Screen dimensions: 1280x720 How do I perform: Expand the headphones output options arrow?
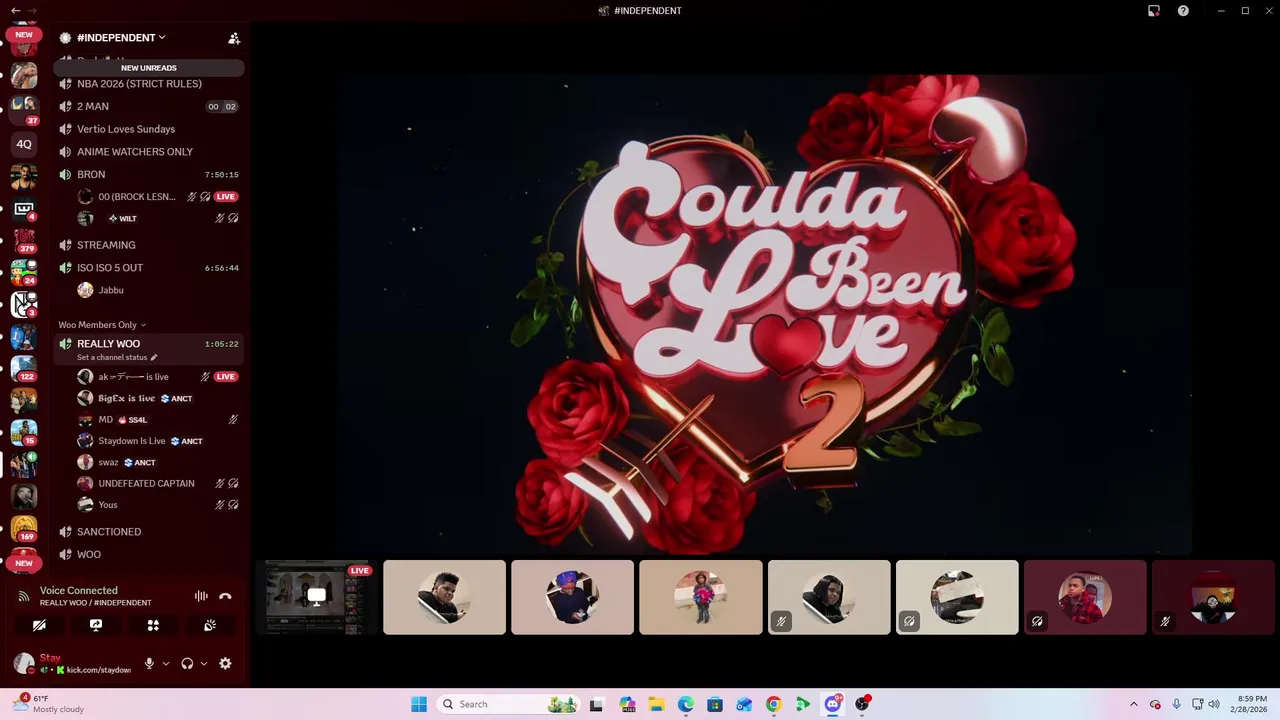tap(204, 663)
